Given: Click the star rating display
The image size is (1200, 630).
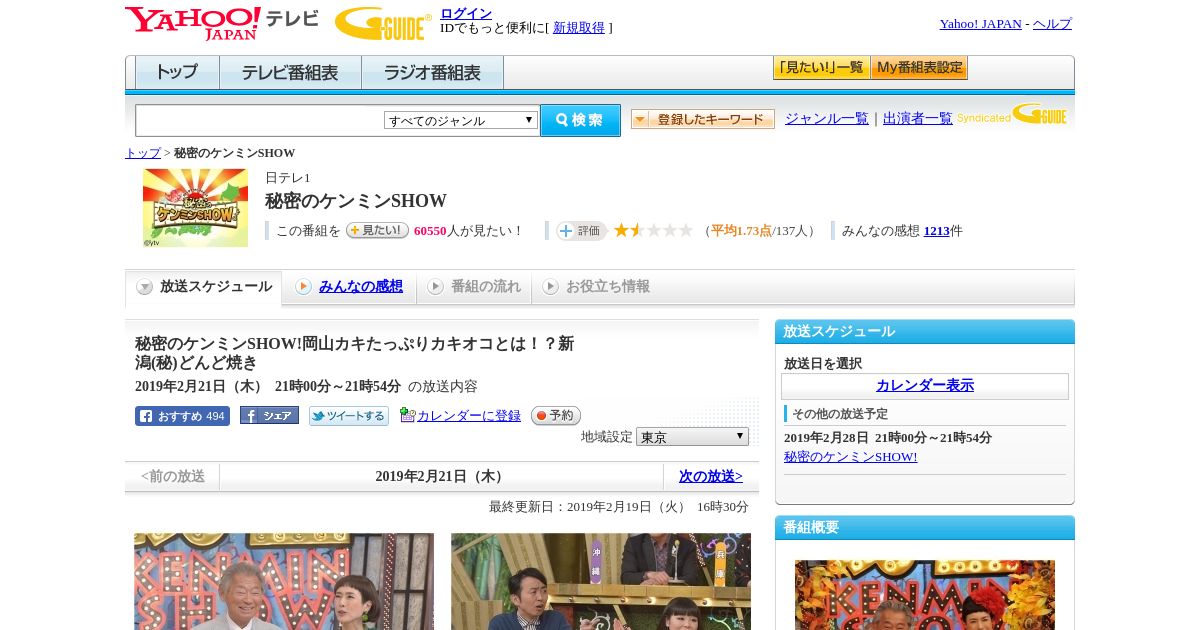Looking at the screenshot, I should pyautogui.click(x=653, y=230).
